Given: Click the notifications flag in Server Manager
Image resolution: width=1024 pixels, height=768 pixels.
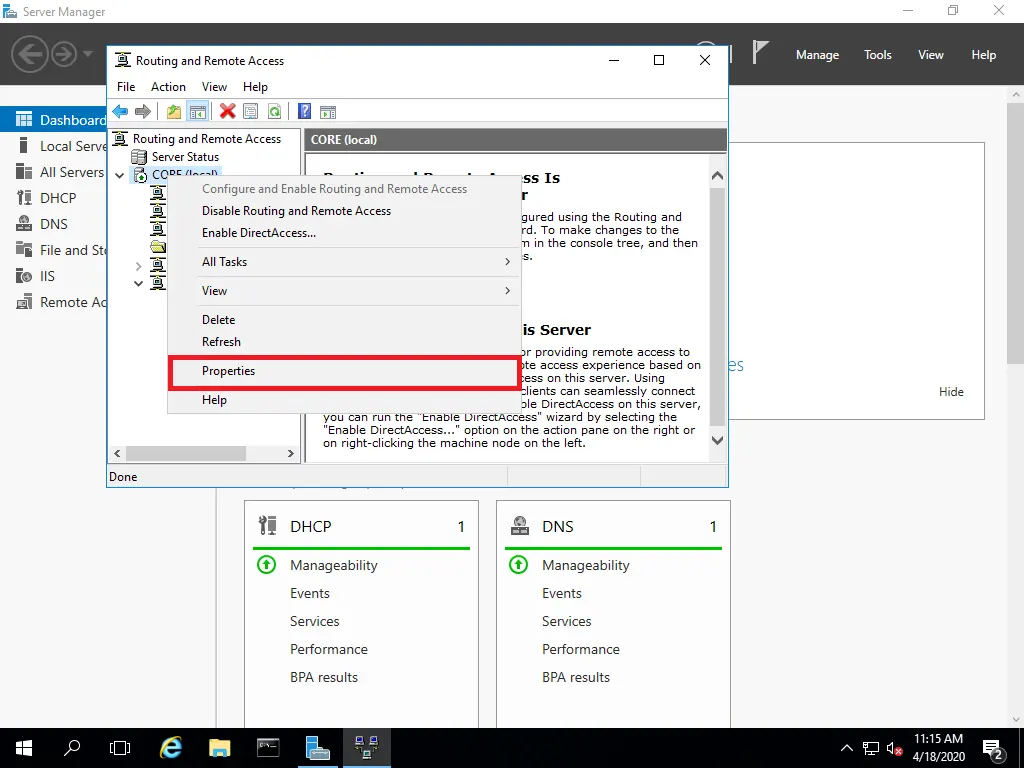Looking at the screenshot, I should coord(760,52).
